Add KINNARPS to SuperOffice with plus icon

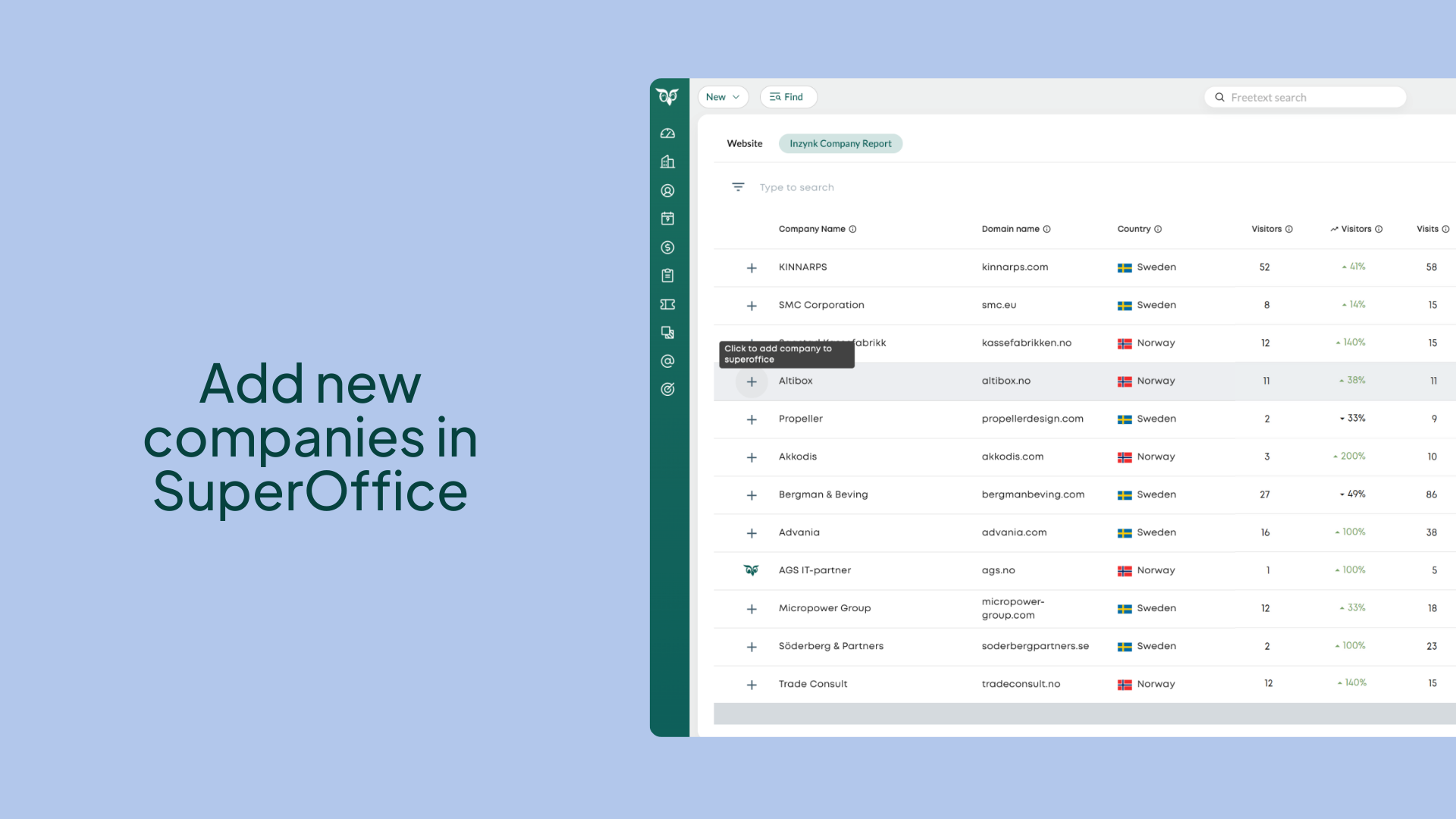[x=752, y=268]
